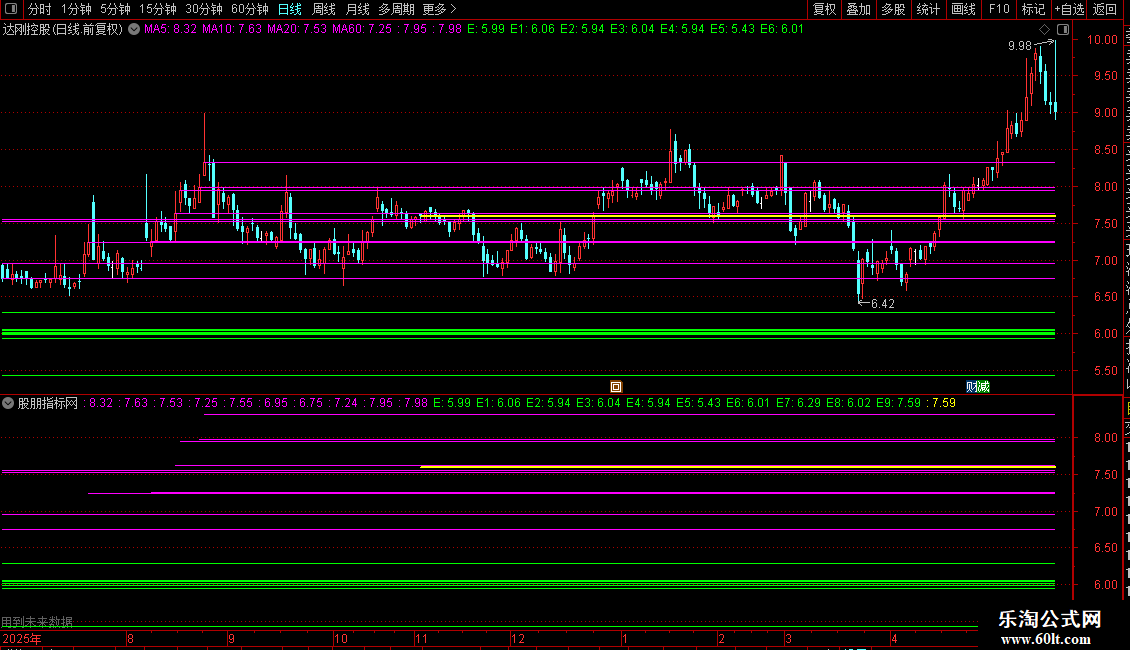This screenshot has width=1130, height=650.
Task: Click the 标记 mark button
Action: point(1033,9)
